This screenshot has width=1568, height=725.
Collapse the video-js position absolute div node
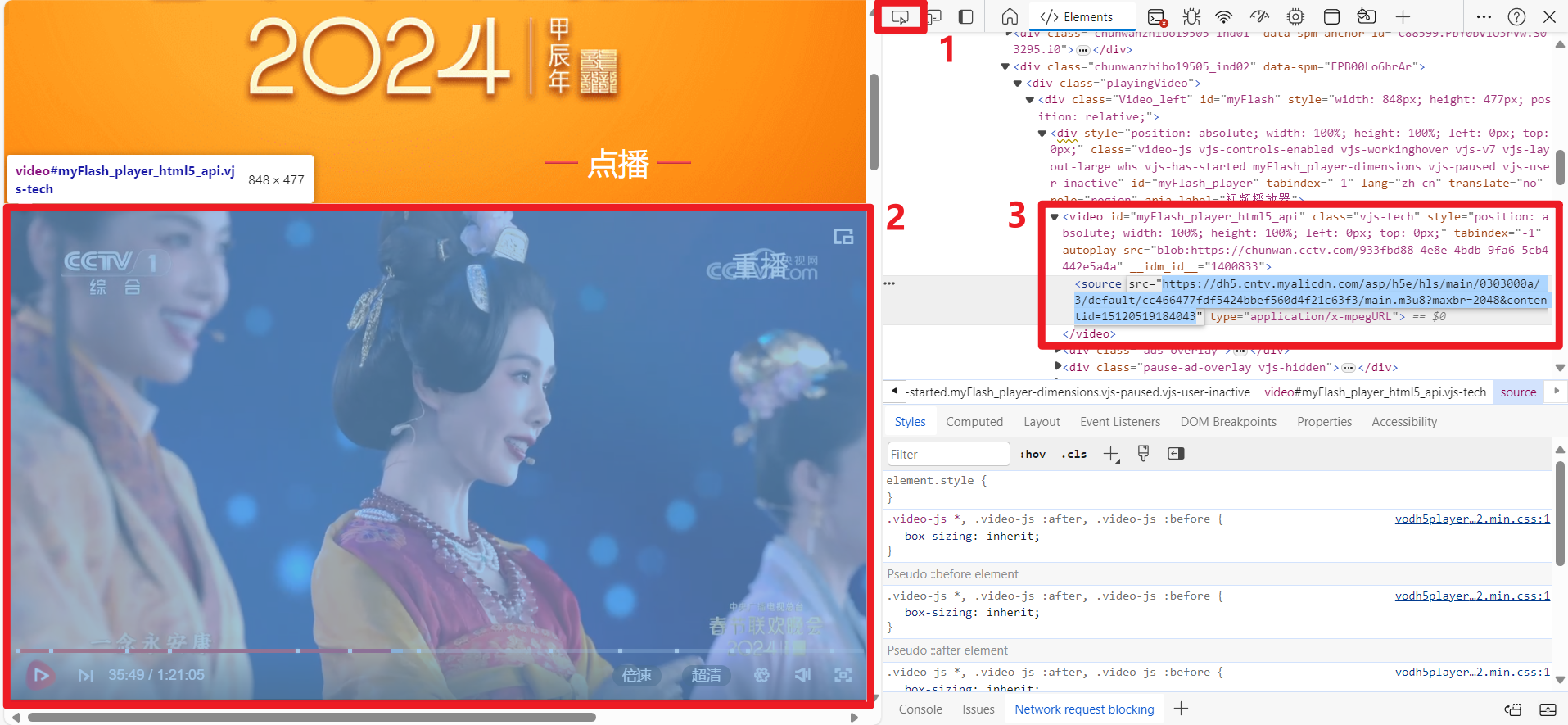tap(1042, 134)
